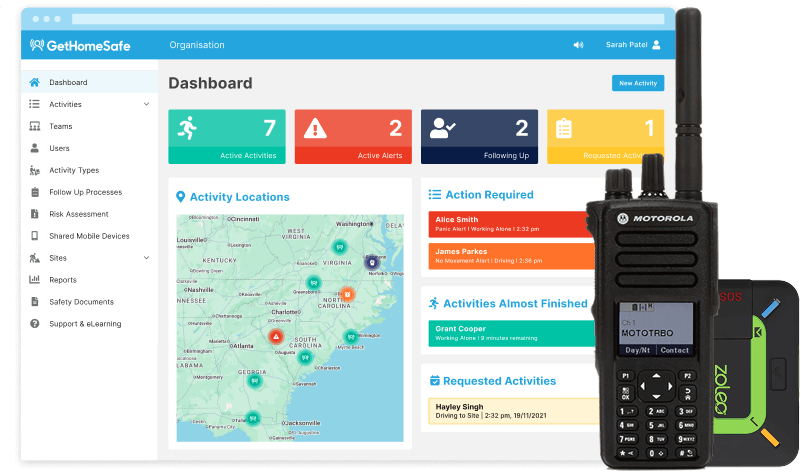Open the Sarah Patel user menu
The image size is (801, 473).
pos(632,45)
